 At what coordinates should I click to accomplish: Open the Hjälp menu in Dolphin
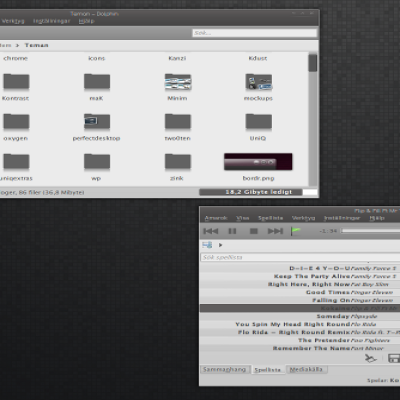coord(87,21)
